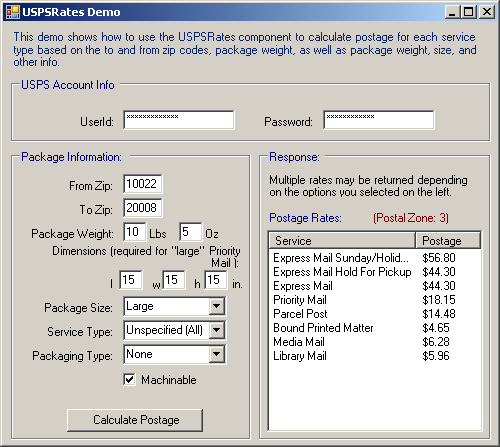Viewport: 500px width, 447px height.
Task: Sort by the Postage column header
Action: (x=448, y=241)
